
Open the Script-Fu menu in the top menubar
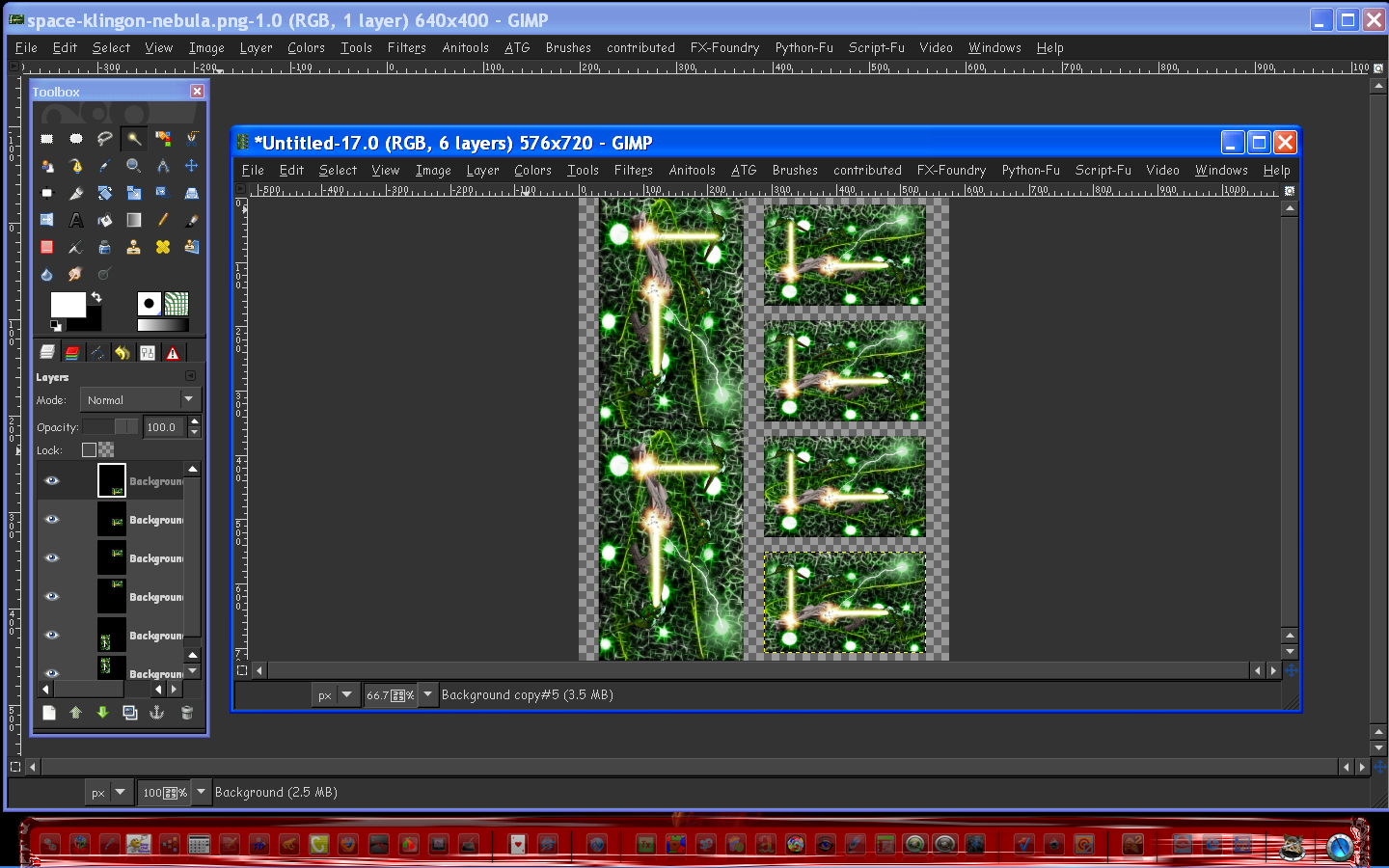pyautogui.click(x=876, y=47)
